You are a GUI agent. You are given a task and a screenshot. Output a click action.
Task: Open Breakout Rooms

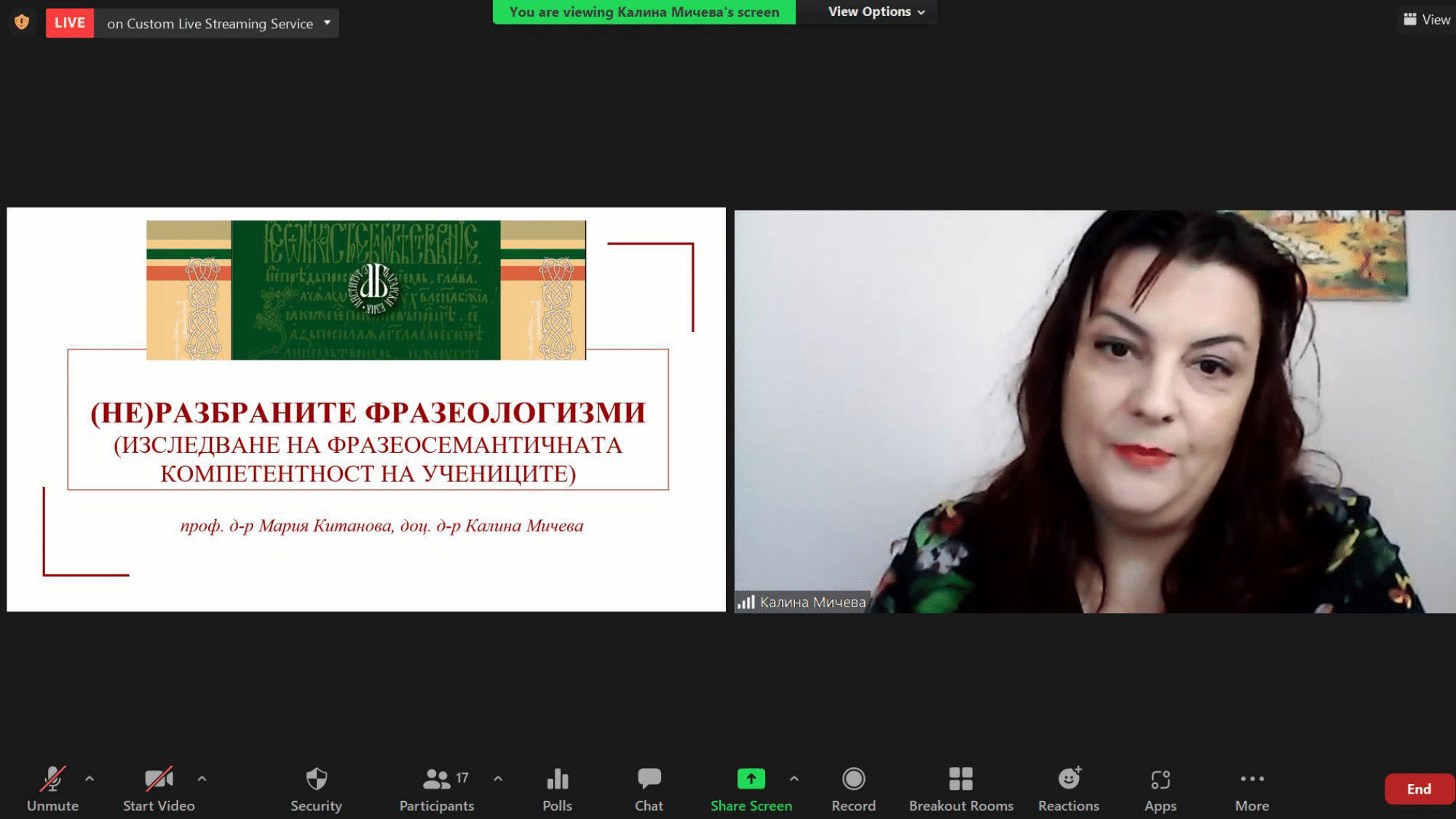tap(960, 788)
